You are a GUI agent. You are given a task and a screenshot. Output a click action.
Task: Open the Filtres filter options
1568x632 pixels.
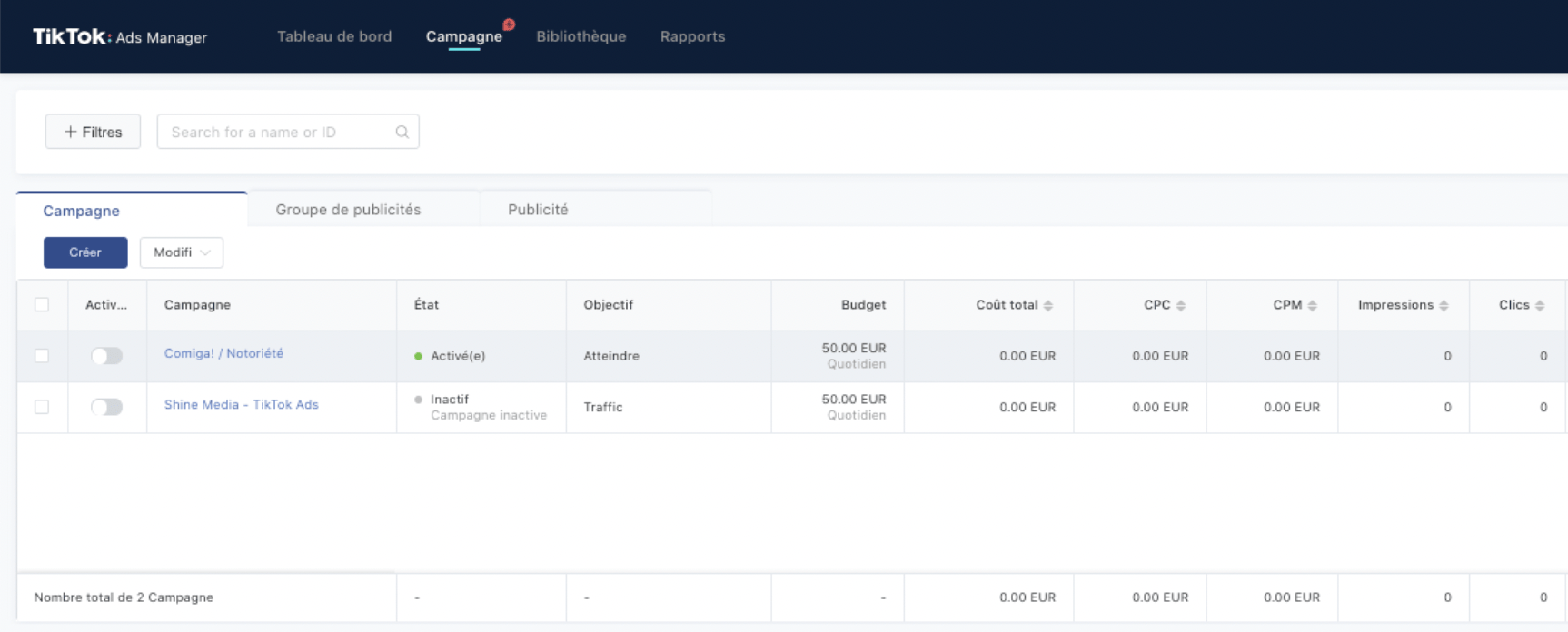93,132
